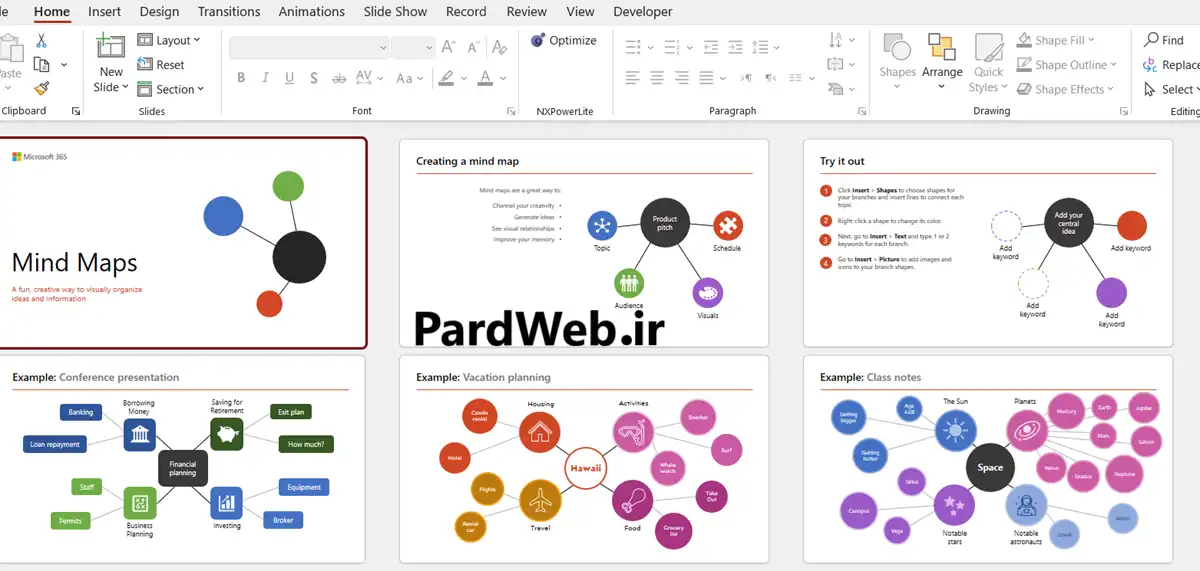
Task: Select the Format Painter brush icon
Action: pyautogui.click(x=41, y=89)
